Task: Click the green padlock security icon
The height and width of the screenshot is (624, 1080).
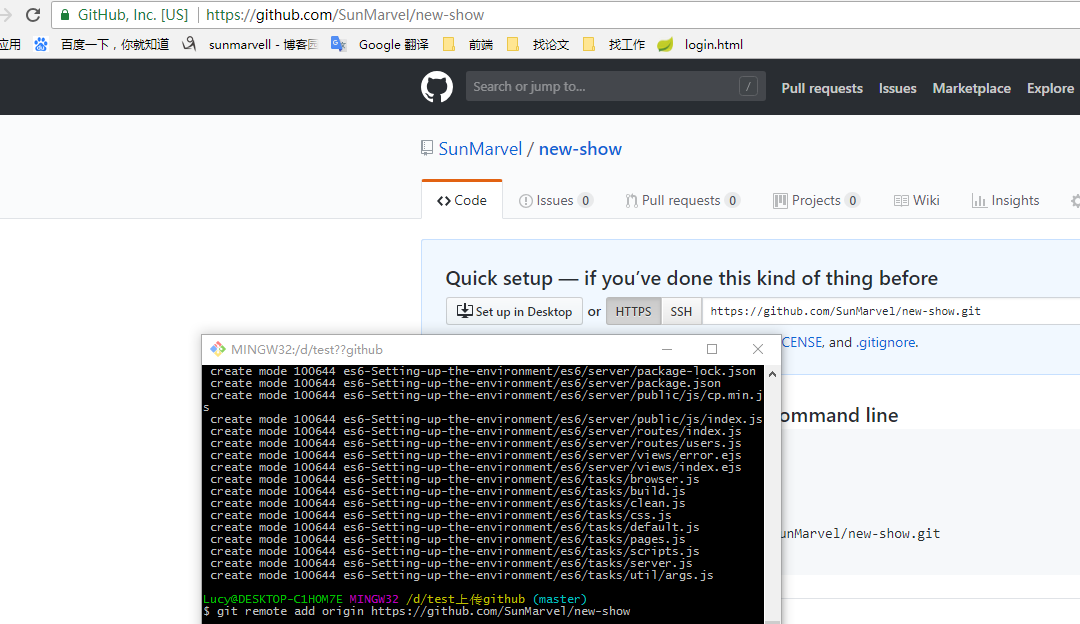Action: [65, 14]
